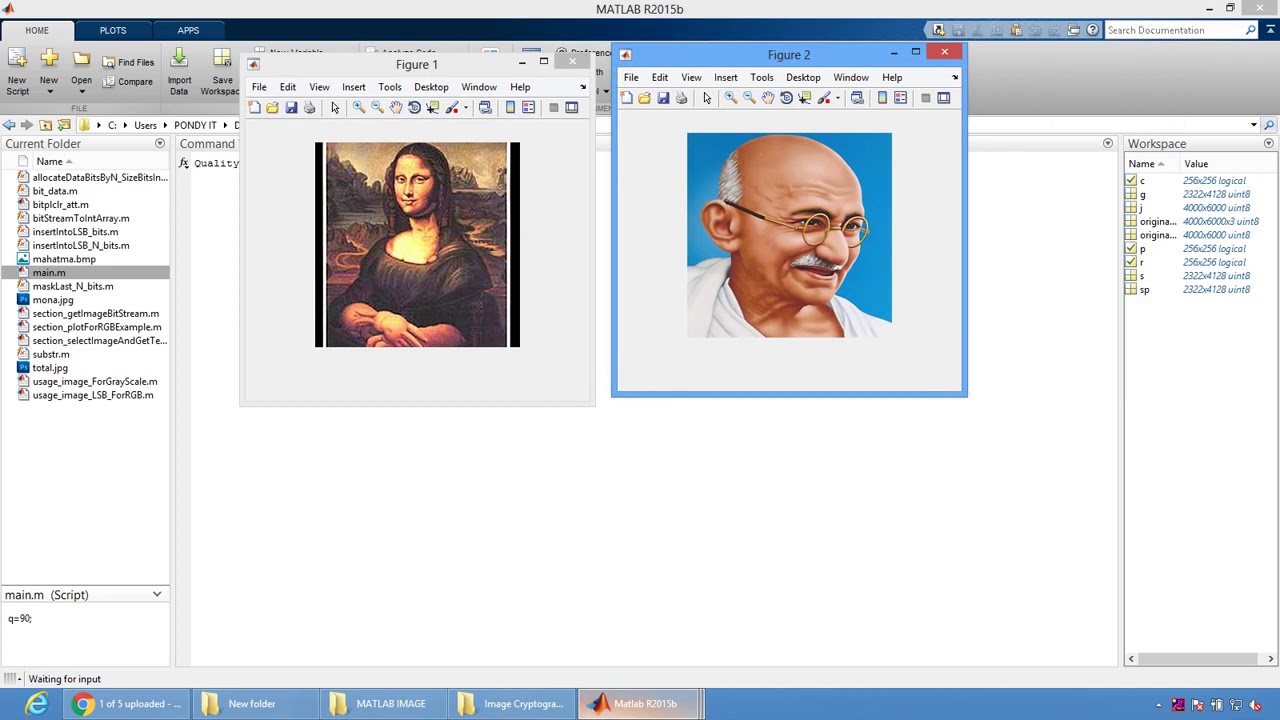Open Brush color dropdown in Figure 2
1280x720 pixels.
(837, 98)
